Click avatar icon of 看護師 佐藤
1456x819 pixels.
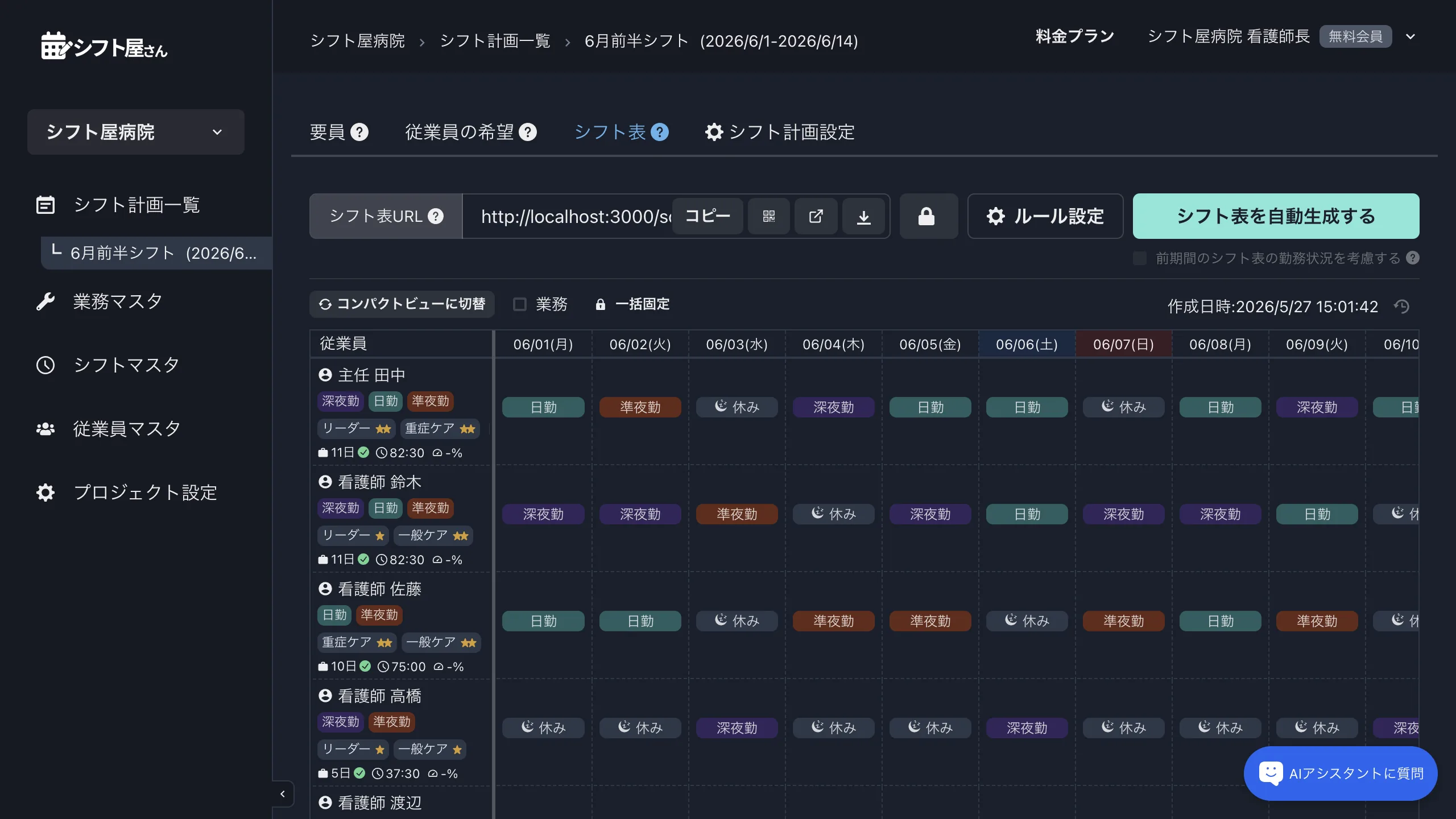[325, 589]
